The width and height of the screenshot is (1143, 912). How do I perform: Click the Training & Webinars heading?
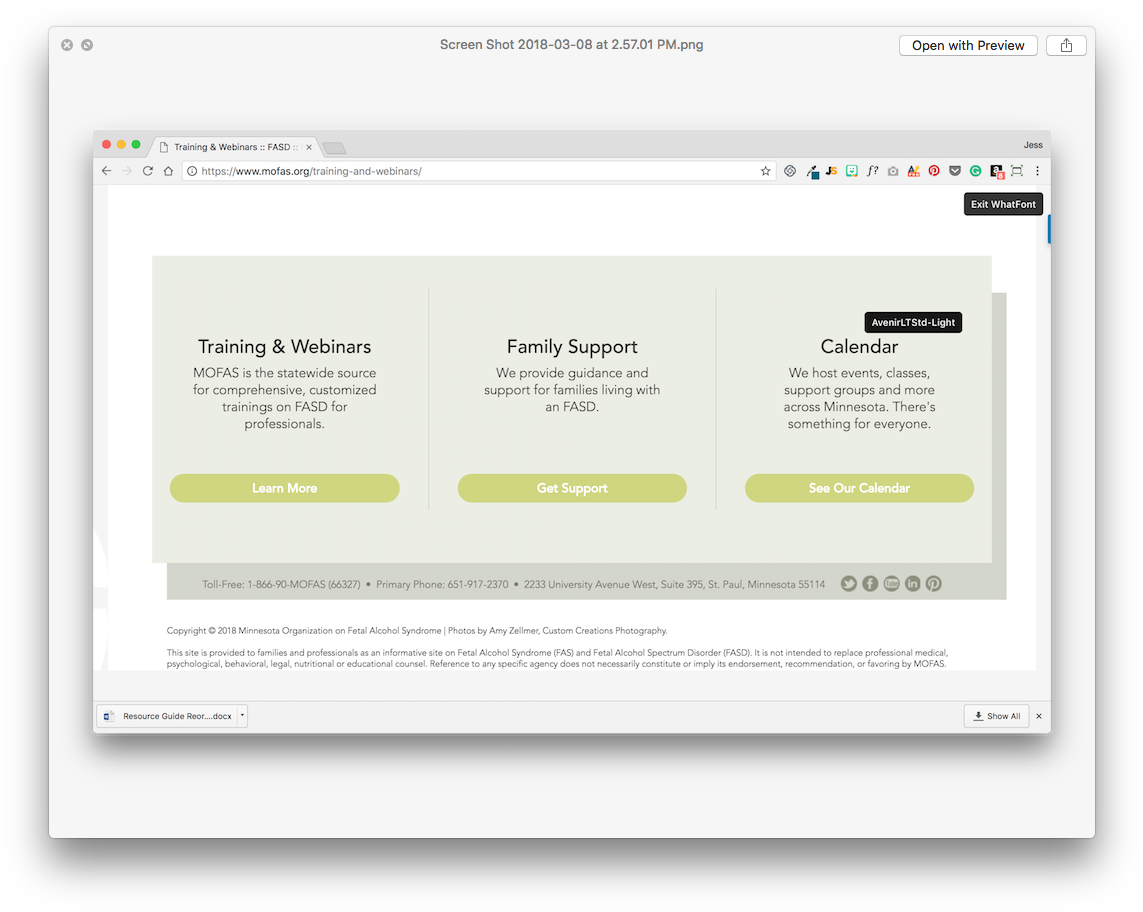tap(284, 346)
